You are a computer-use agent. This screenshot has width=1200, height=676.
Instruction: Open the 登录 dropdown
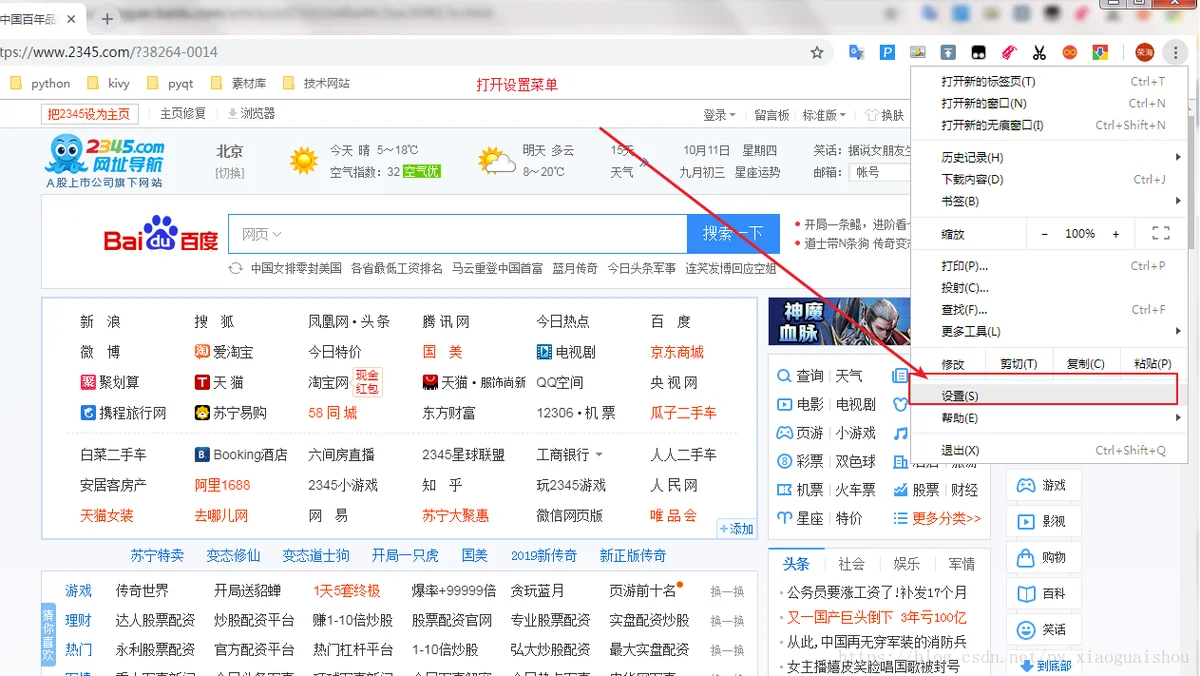tap(719, 115)
